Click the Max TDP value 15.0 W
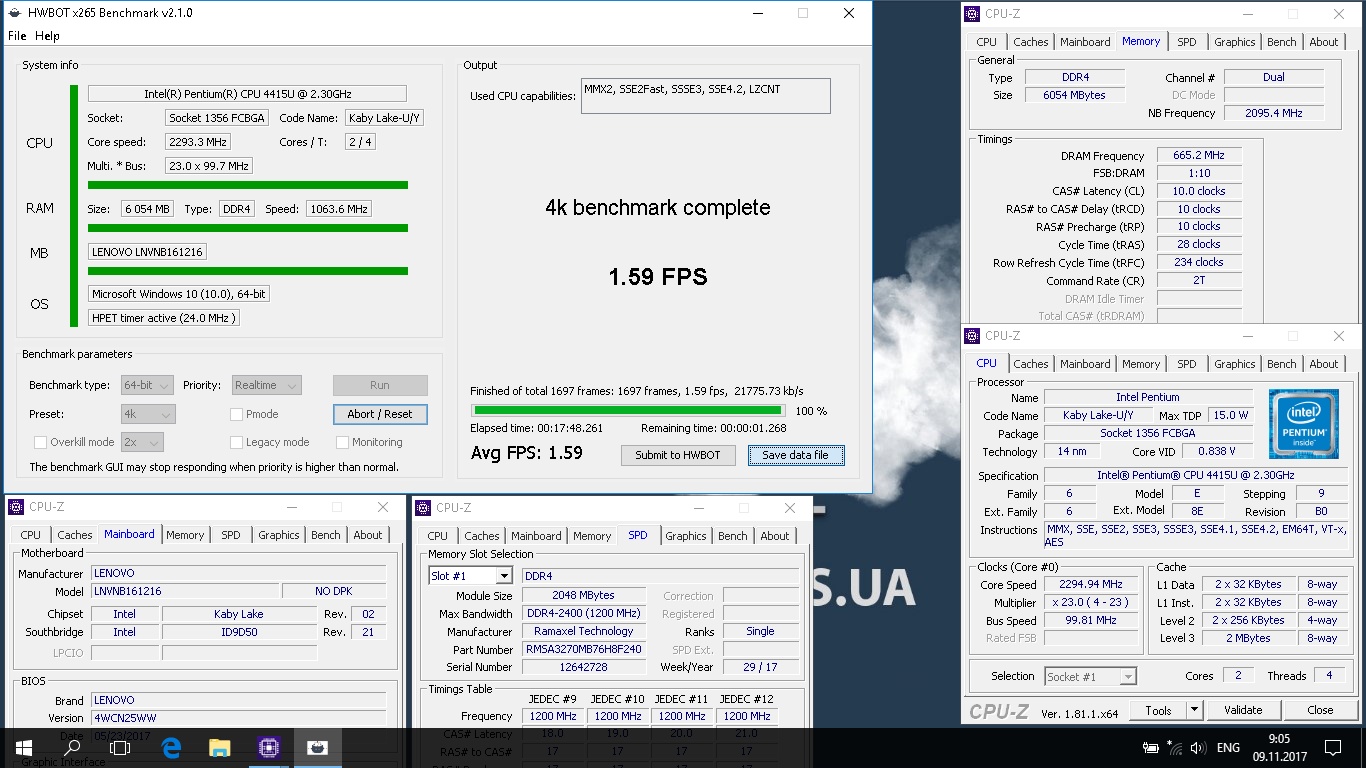 (1230, 415)
